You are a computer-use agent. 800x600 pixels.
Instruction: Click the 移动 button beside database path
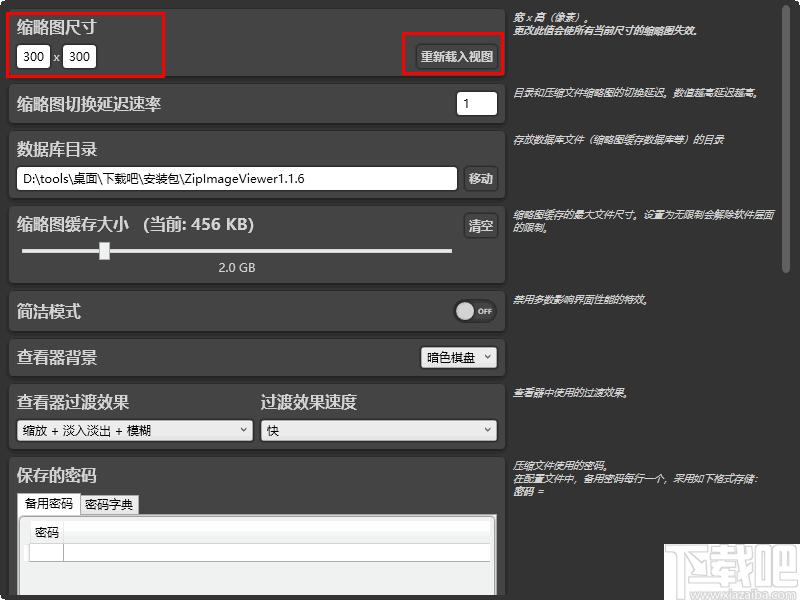tap(481, 179)
